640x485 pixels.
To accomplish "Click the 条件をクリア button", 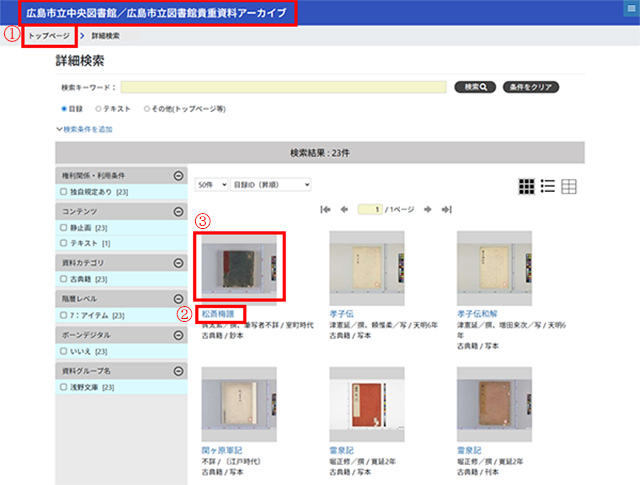I will [531, 87].
